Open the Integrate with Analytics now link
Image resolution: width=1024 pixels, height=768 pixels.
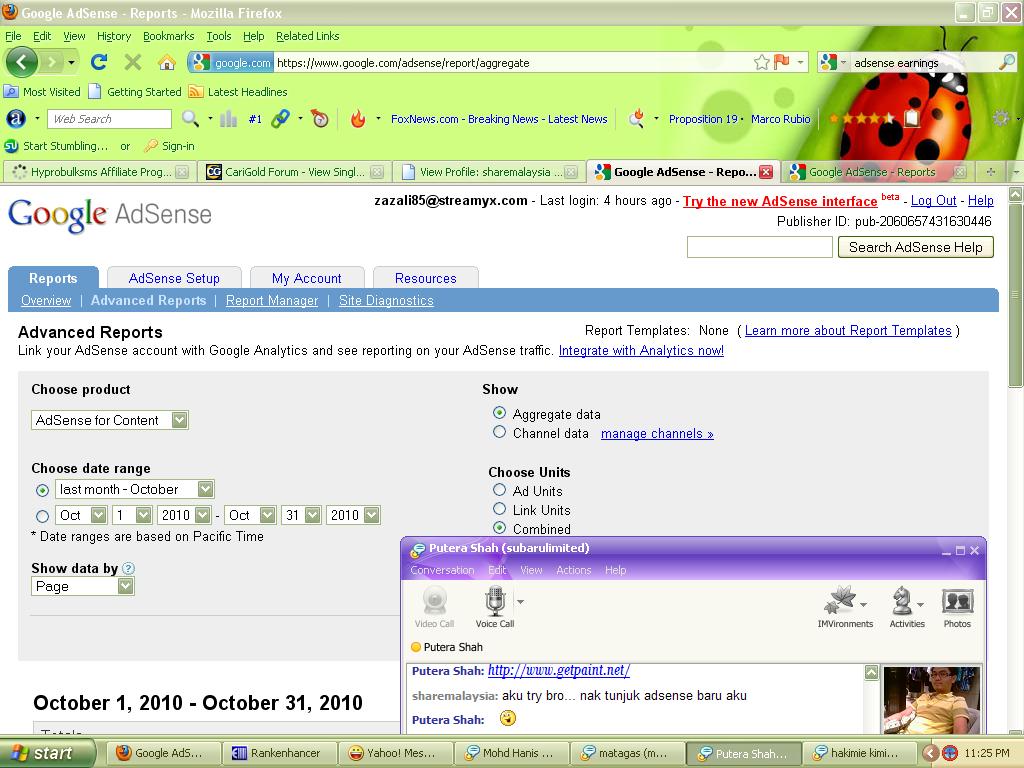(641, 351)
